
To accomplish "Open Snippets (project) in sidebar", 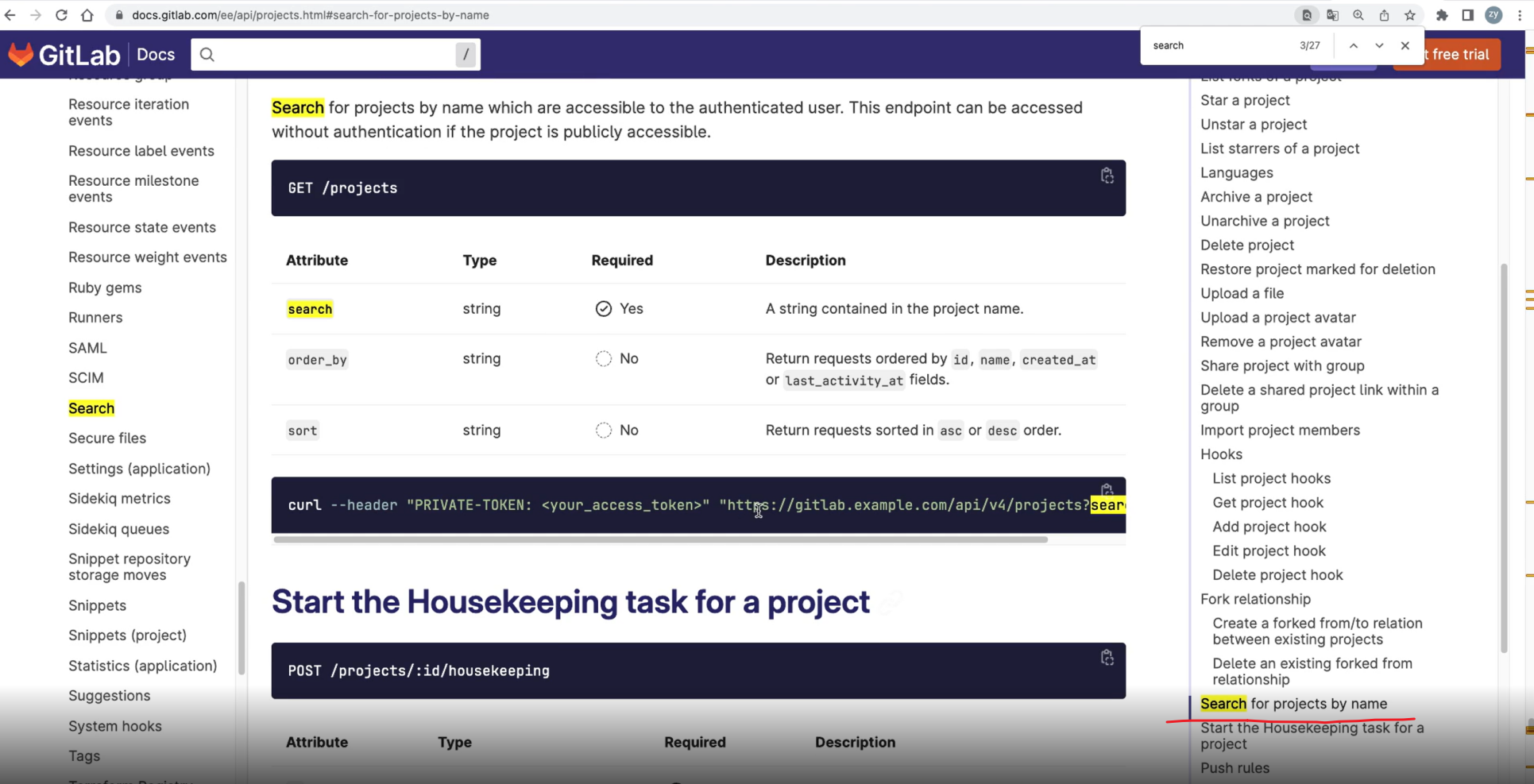I will (x=127, y=635).
